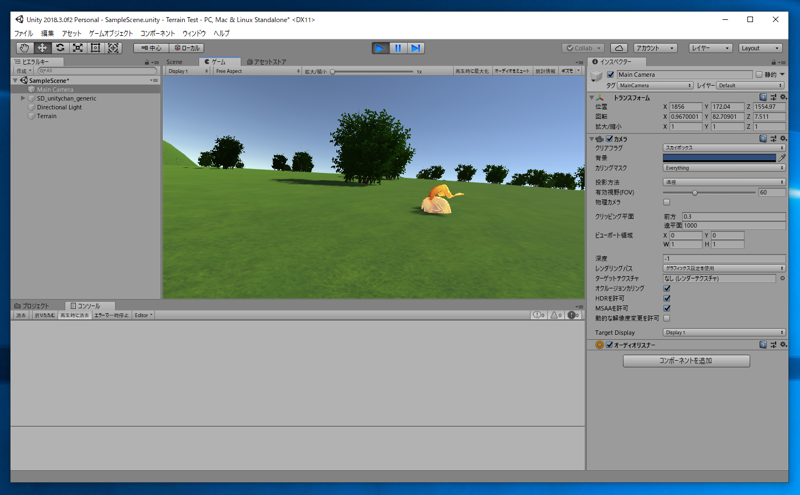
Task: Expand SD_unitychan_generic in the hierarchy
Action: pos(22,98)
